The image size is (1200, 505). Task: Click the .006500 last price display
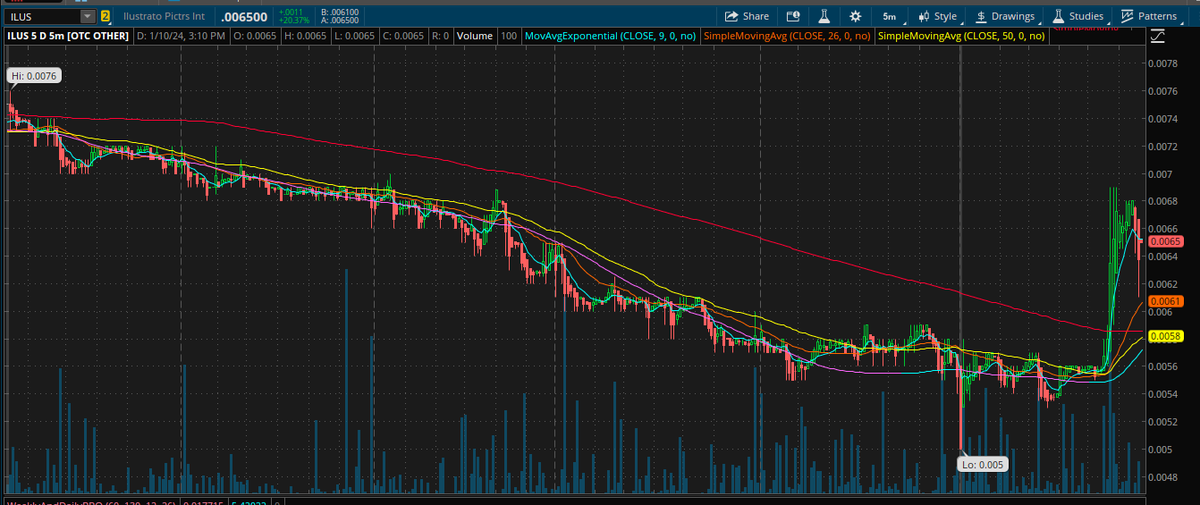[x=246, y=17]
